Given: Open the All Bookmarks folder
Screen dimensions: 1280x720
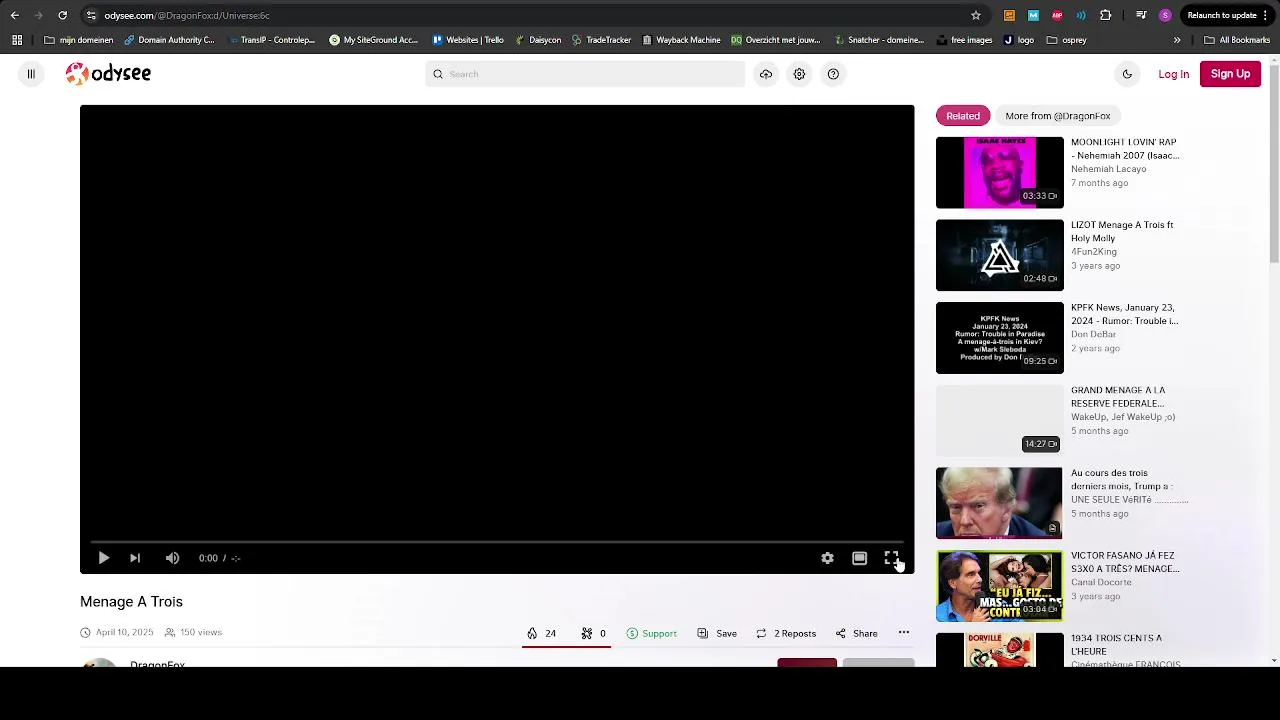Looking at the screenshot, I should [x=1237, y=40].
